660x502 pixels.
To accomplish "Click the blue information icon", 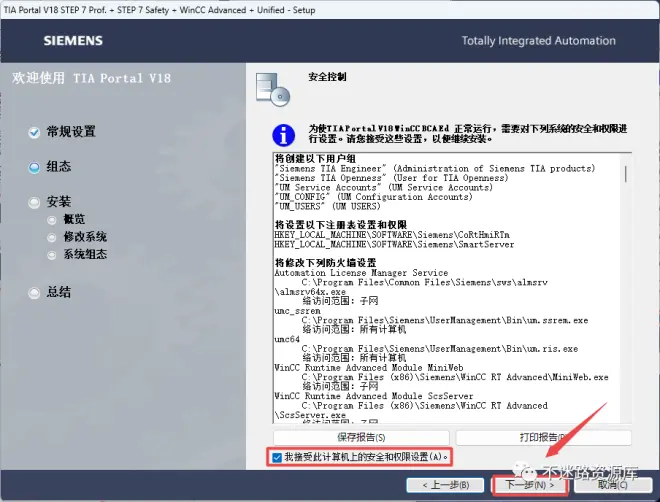I will (x=284, y=135).
